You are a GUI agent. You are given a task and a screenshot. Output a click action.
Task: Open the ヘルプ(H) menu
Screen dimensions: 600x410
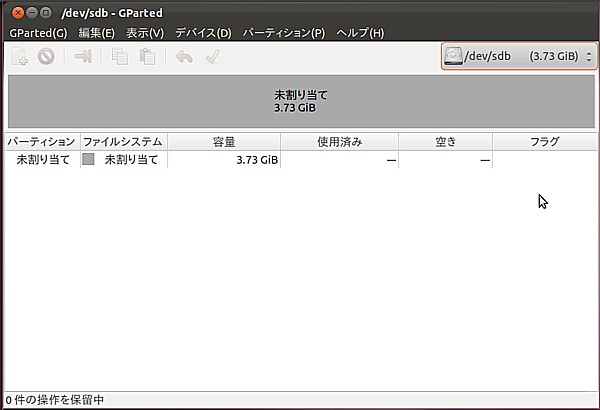point(360,33)
